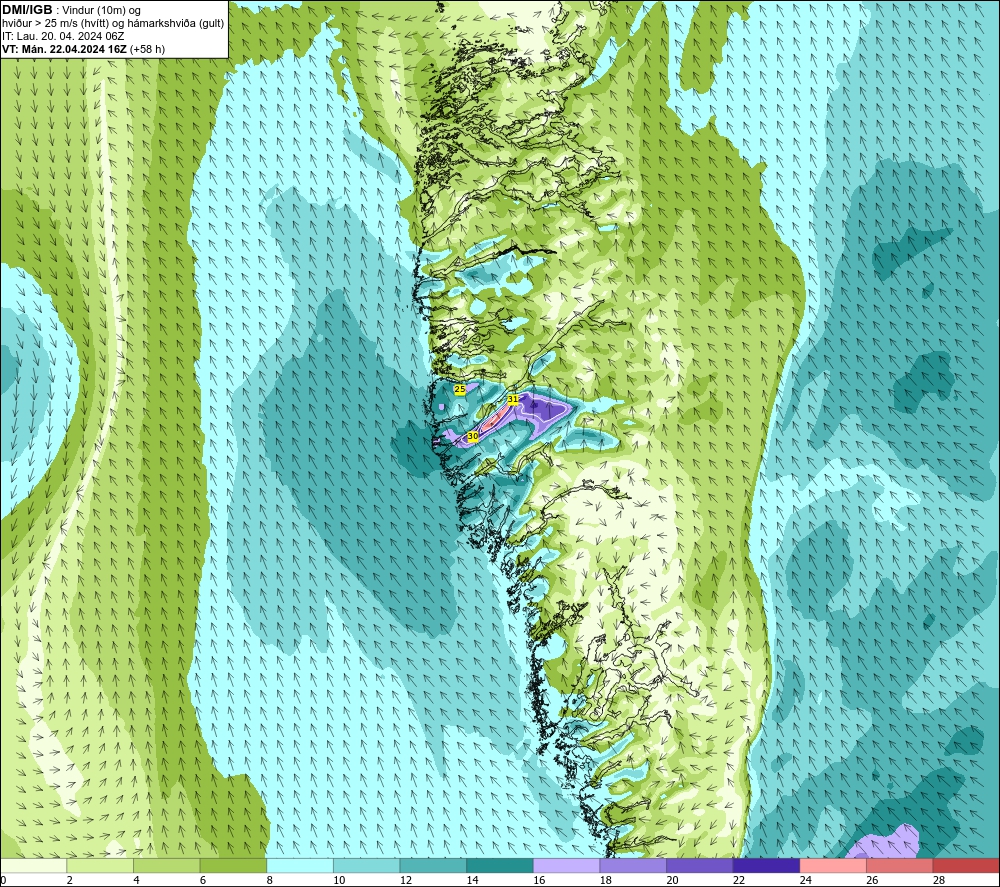Click the 8–10 m/s light cyan scale swatch

[x=300, y=866]
